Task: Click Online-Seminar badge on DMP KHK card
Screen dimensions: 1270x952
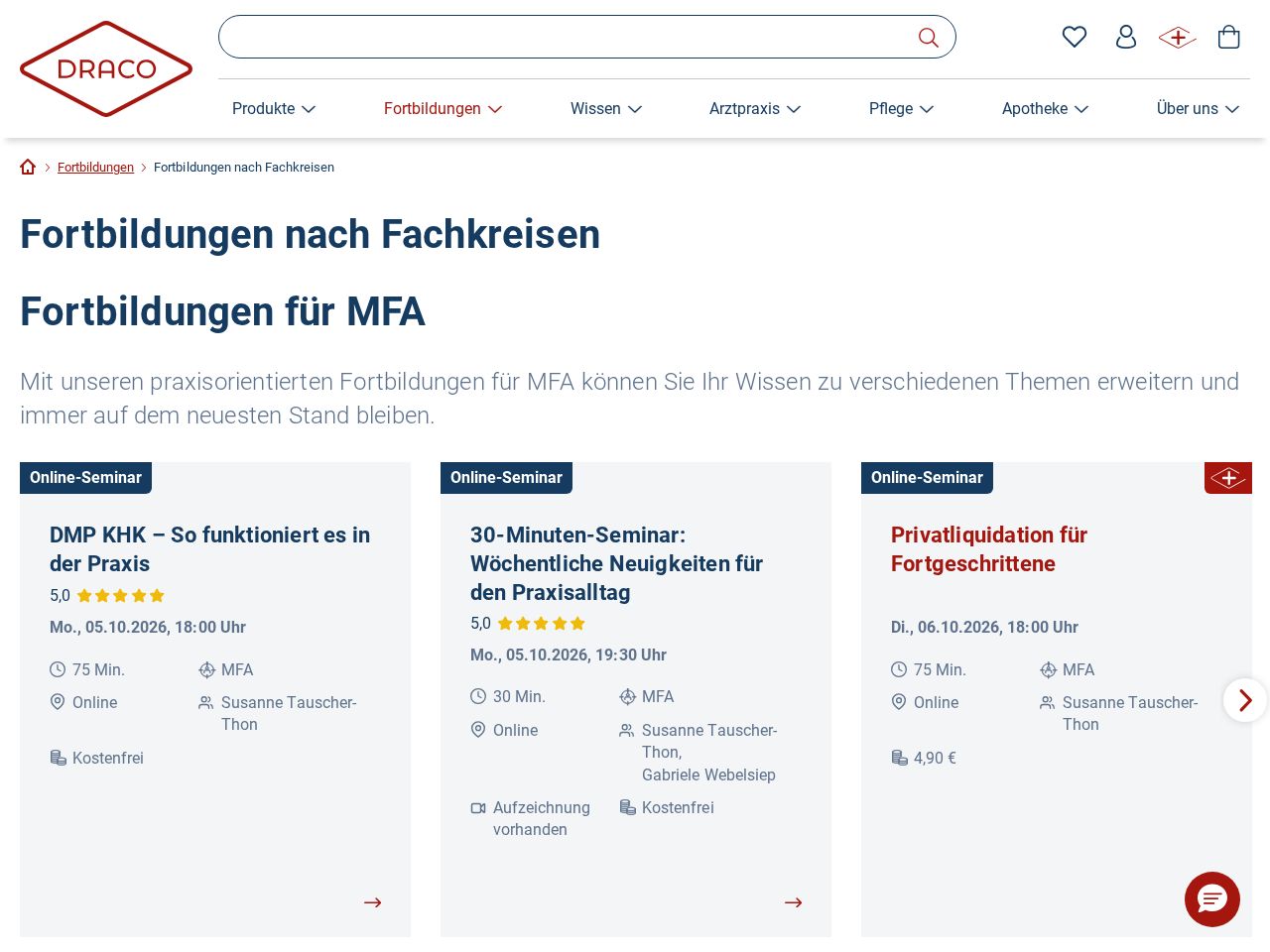Action: pyautogui.click(x=85, y=478)
